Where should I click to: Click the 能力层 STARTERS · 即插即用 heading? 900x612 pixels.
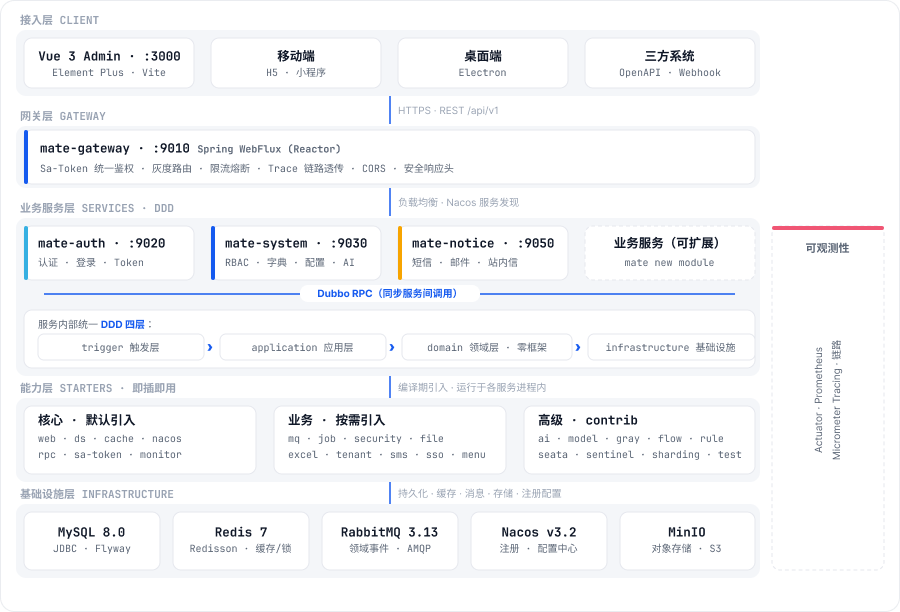pos(98,388)
